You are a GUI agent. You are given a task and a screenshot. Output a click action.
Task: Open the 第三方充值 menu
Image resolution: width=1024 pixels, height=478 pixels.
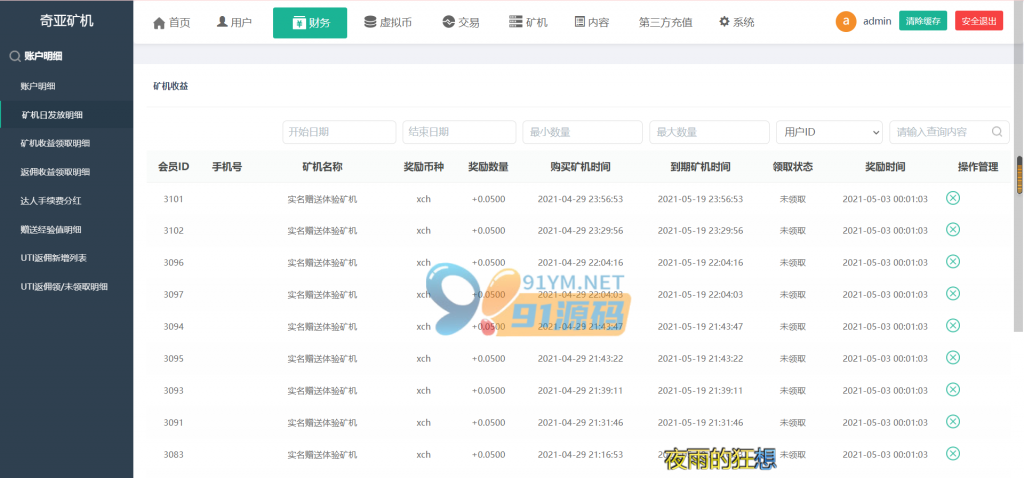665,22
